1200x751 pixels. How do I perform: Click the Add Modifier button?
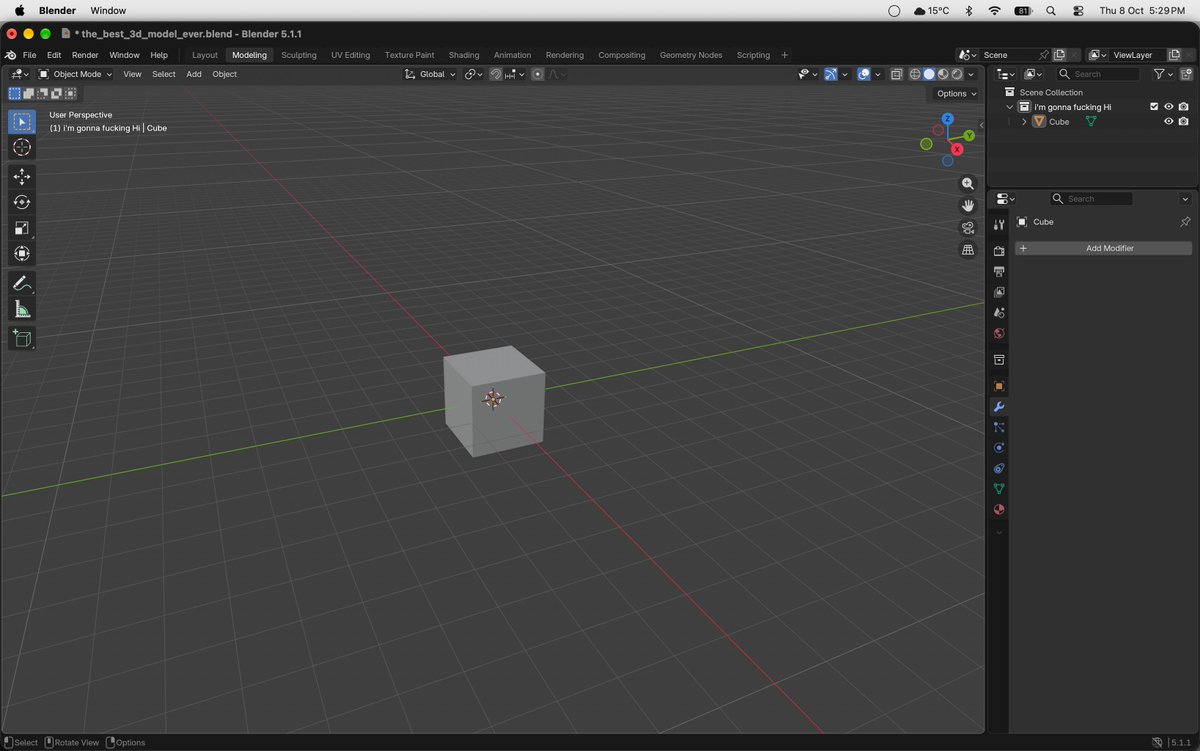pos(1104,248)
